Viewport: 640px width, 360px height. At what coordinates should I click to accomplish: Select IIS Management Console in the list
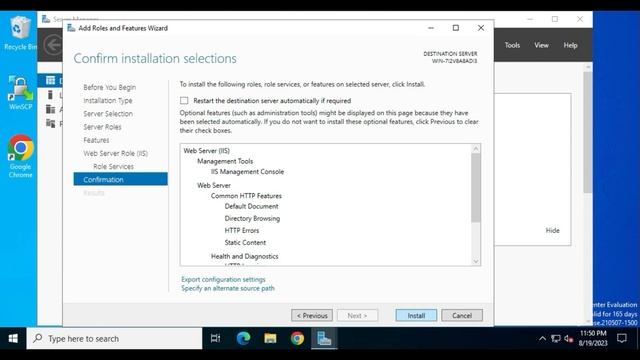coord(247,172)
